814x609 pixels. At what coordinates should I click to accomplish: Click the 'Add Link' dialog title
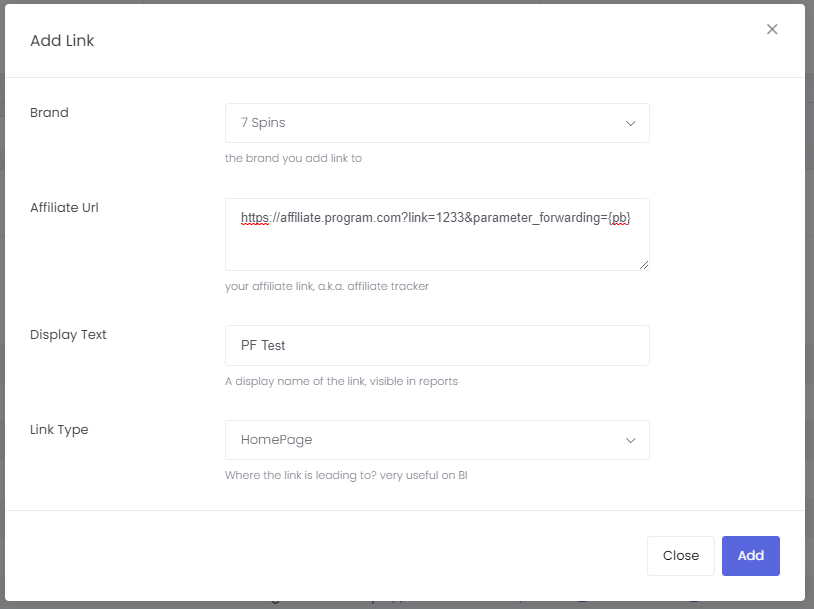click(x=60, y=40)
